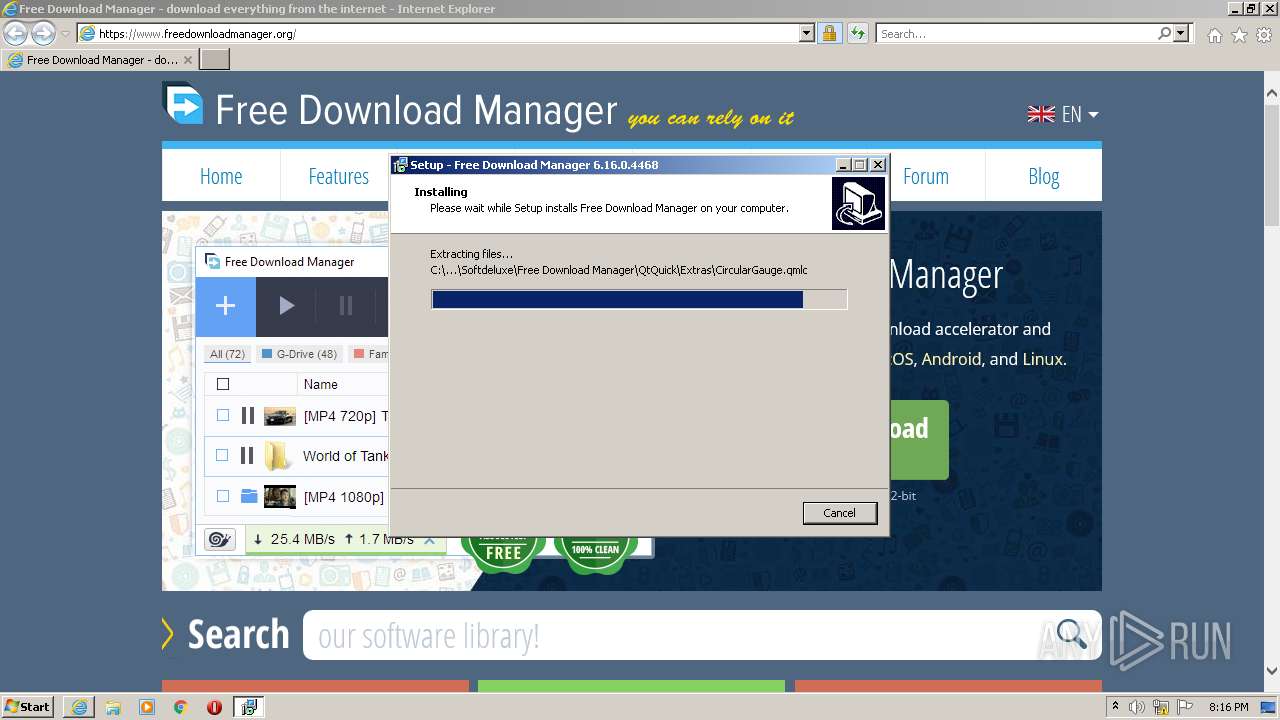1280x720 pixels.
Task: Click Internet Explorer taskbar icon
Action: [x=79, y=707]
